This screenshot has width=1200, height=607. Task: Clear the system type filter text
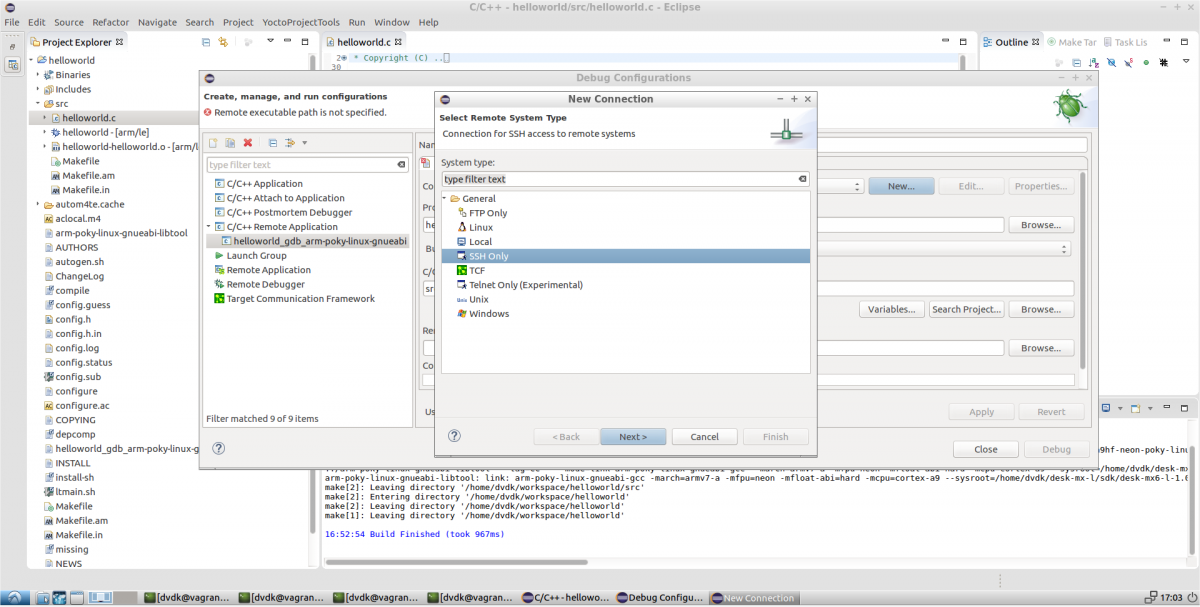pos(802,179)
